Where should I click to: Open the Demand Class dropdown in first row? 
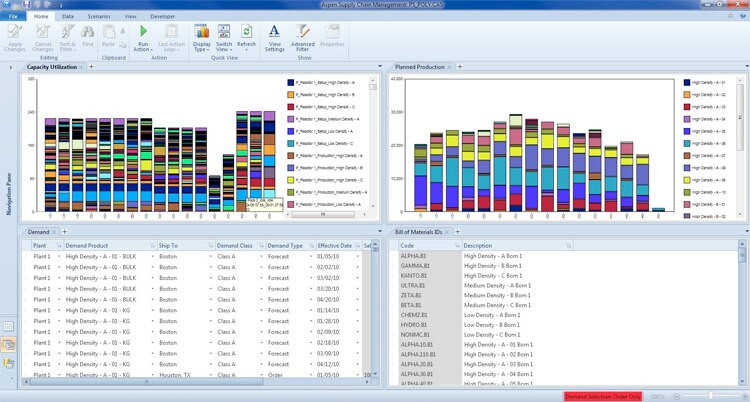pos(262,256)
